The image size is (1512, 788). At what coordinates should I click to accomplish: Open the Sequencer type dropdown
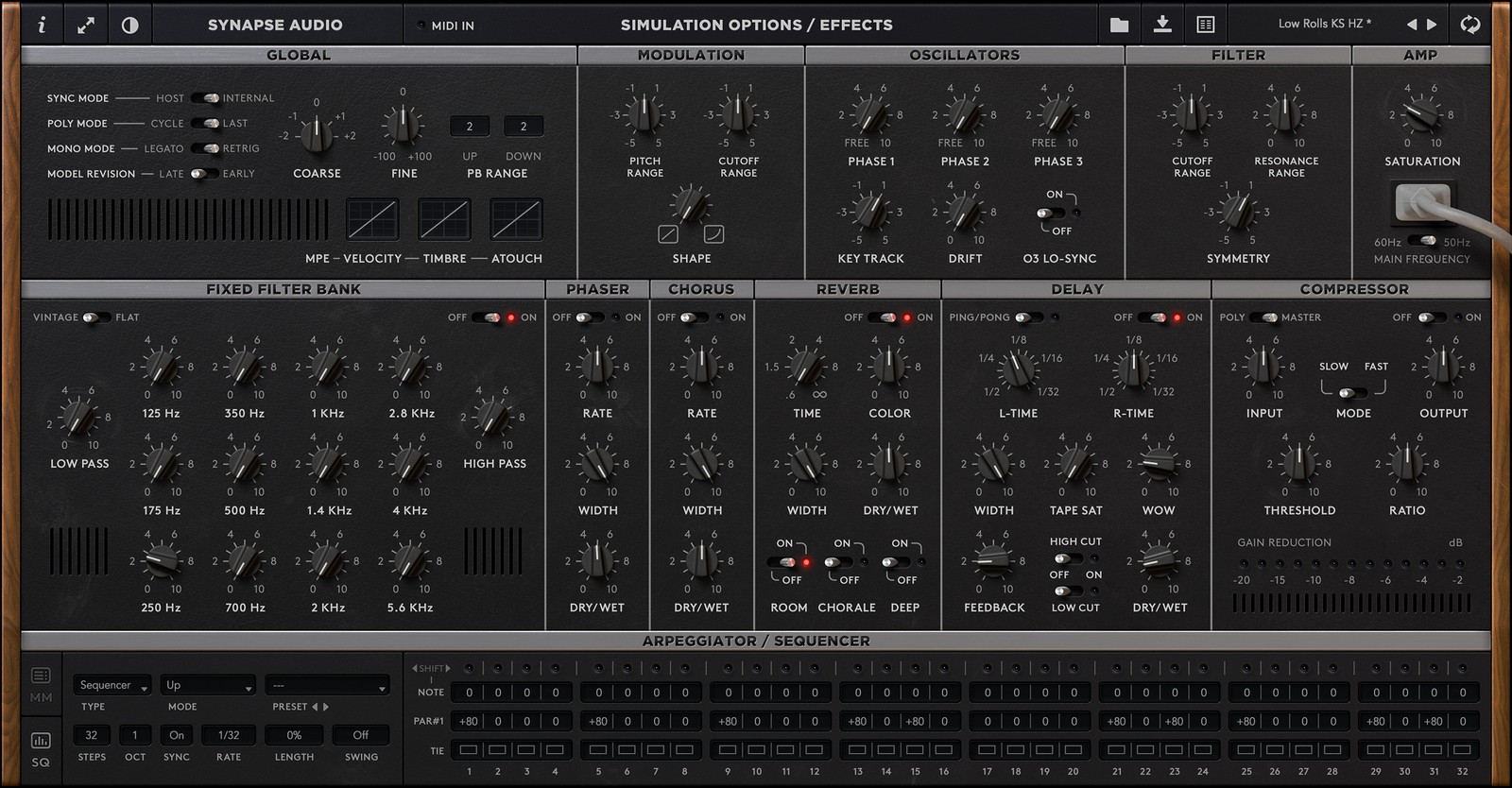[112, 685]
